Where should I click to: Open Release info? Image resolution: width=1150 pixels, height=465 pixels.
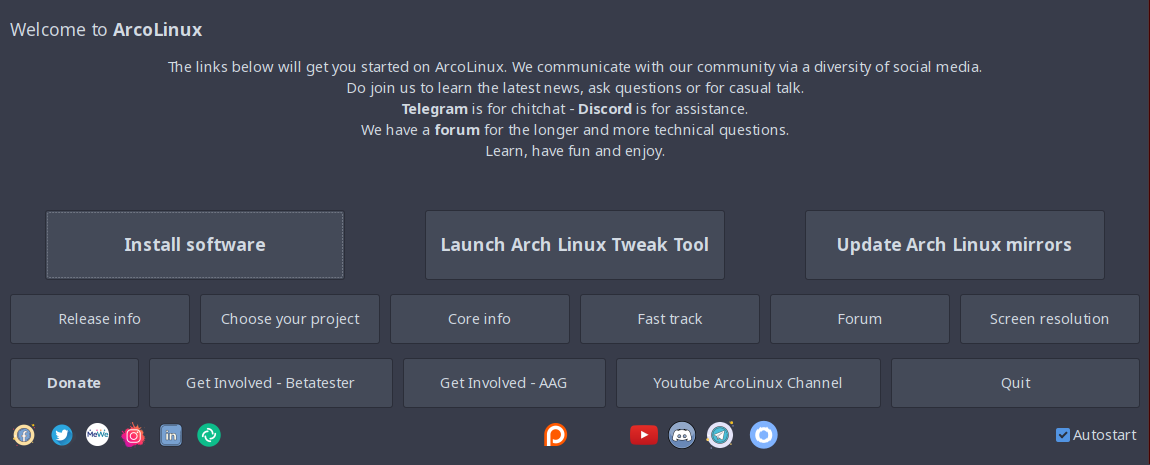[100, 319]
